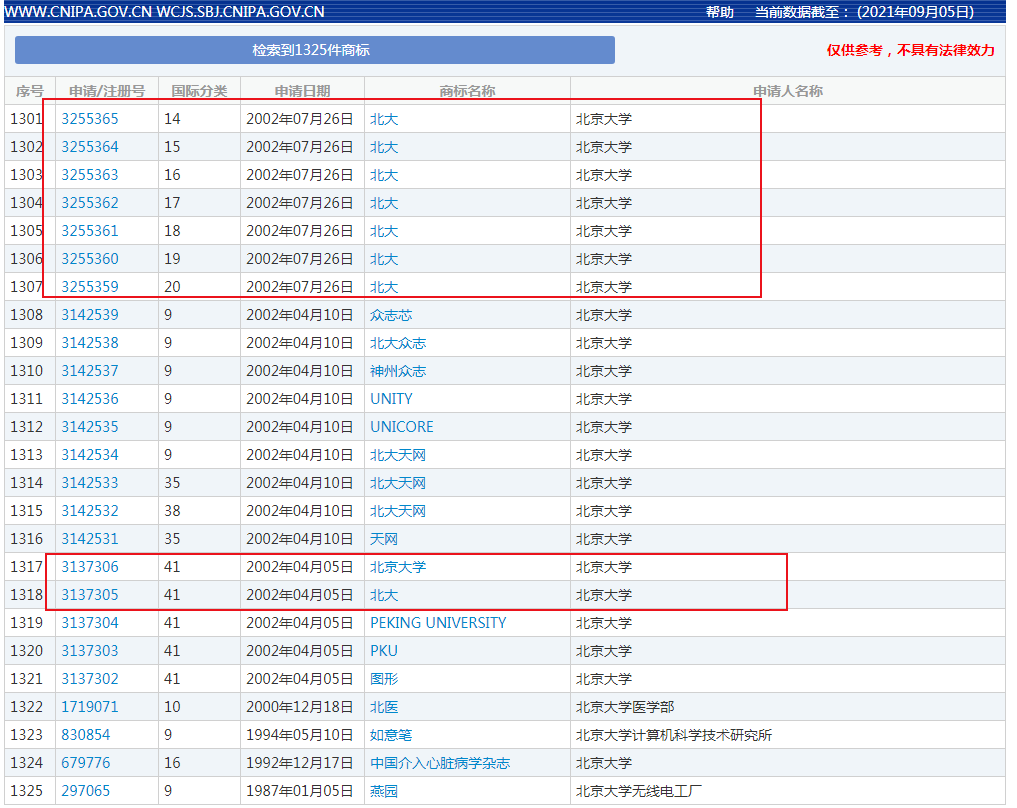
Task: Open registration number 3255361
Action: point(90,230)
